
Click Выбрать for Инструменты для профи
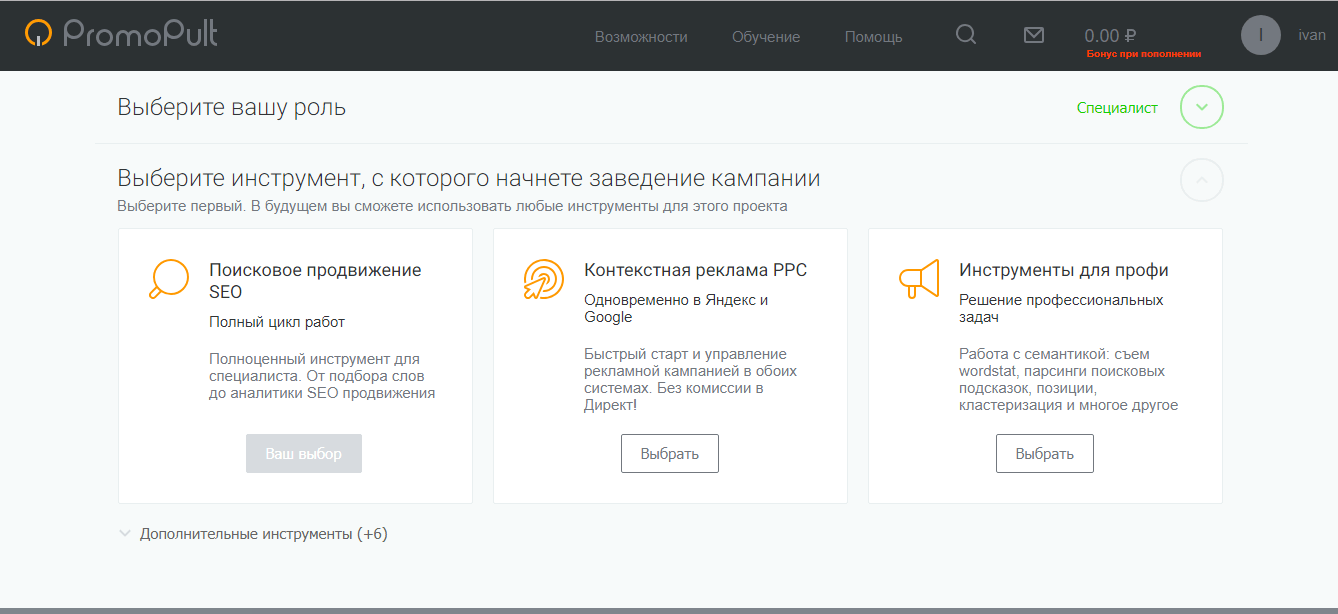(x=1044, y=453)
